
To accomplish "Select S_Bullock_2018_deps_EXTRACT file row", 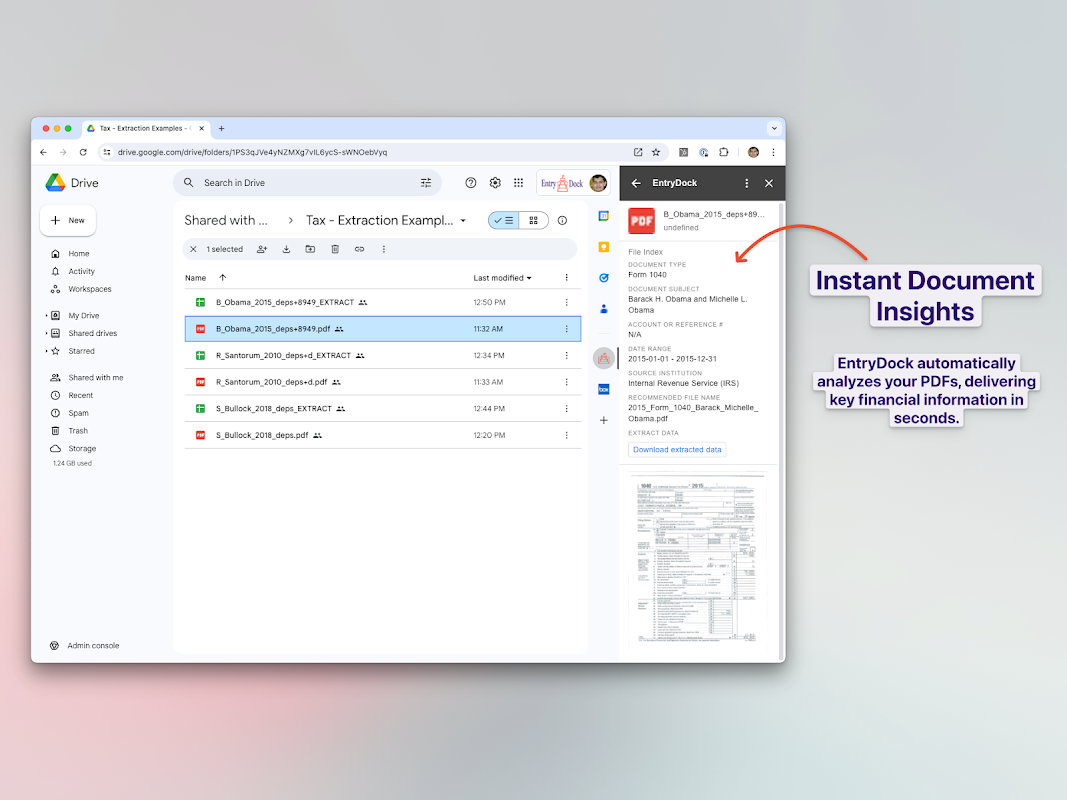I will [382, 409].
